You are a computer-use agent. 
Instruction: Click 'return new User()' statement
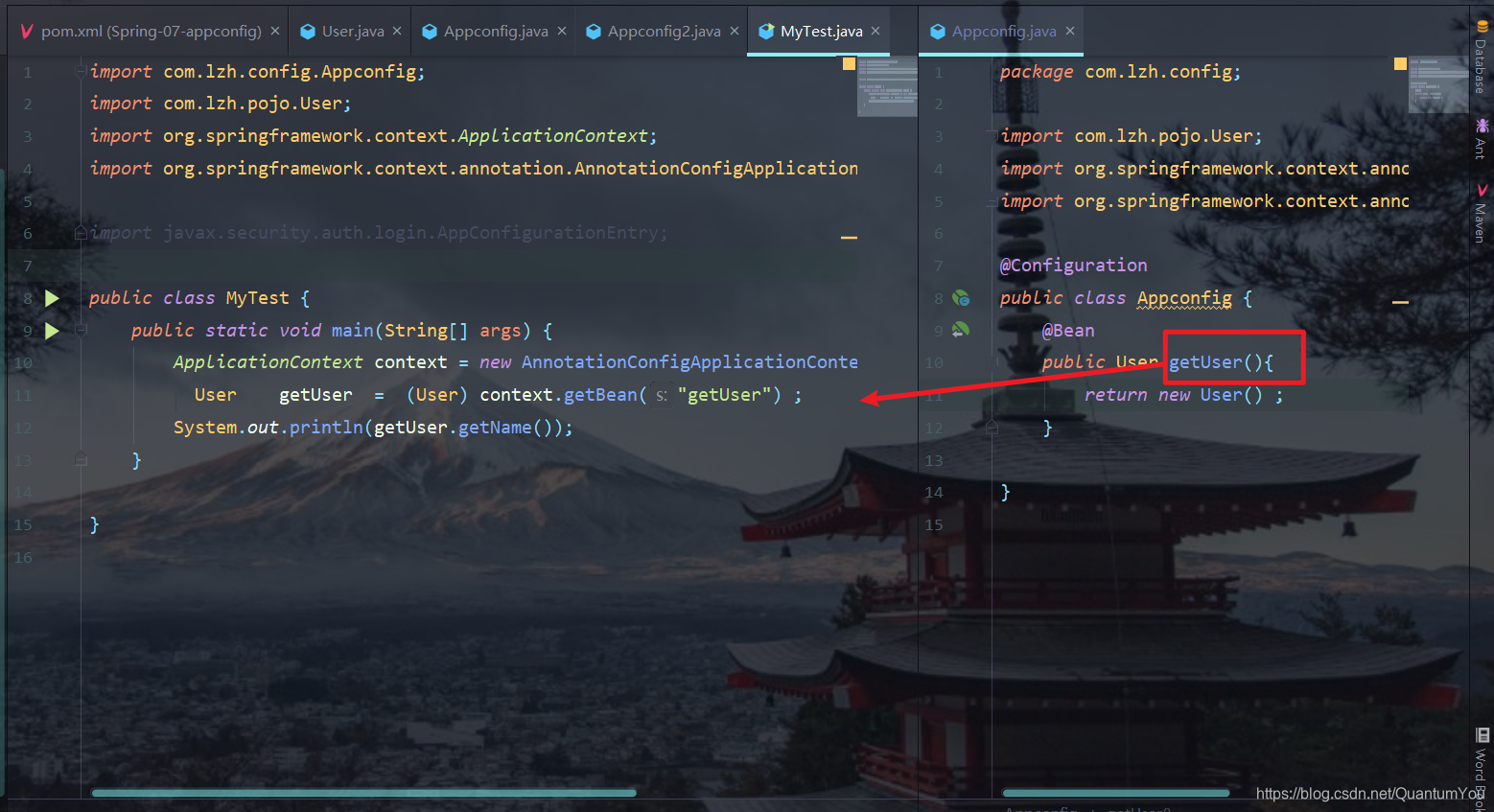click(1183, 395)
